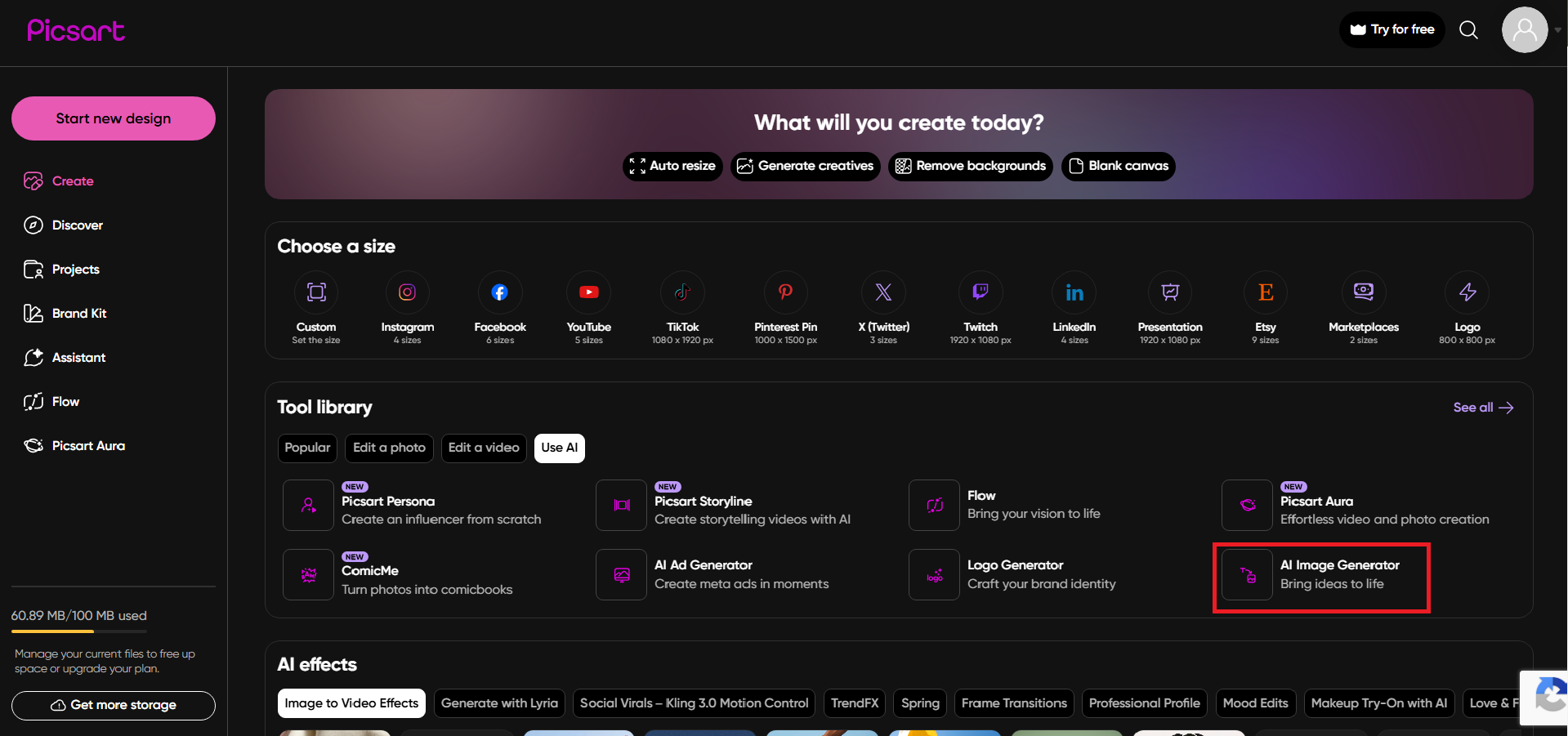Open Picsart Aura in the sidebar
1568x736 pixels.
pyautogui.click(x=74, y=446)
